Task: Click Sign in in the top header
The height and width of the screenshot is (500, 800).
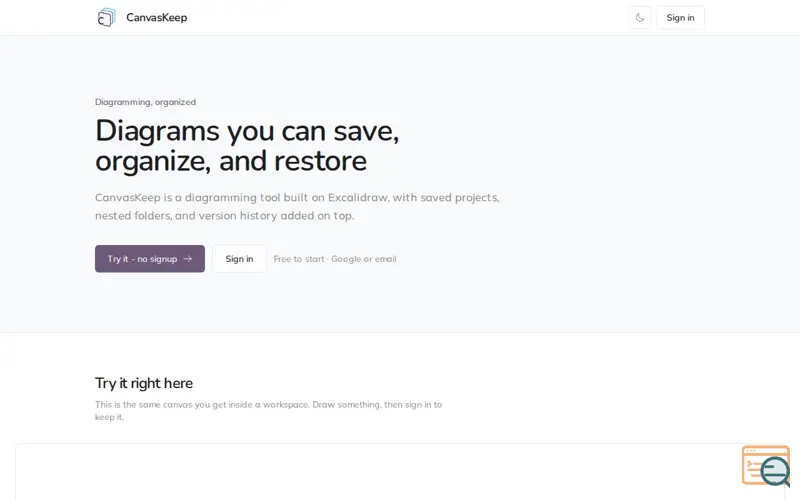Action: [680, 18]
